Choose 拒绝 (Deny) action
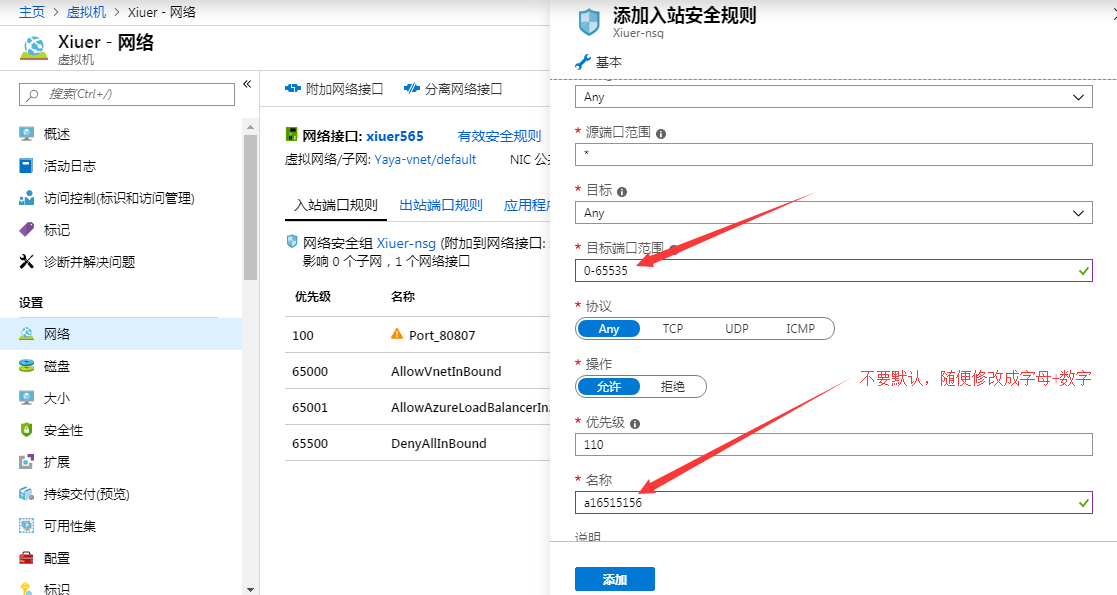 point(672,386)
